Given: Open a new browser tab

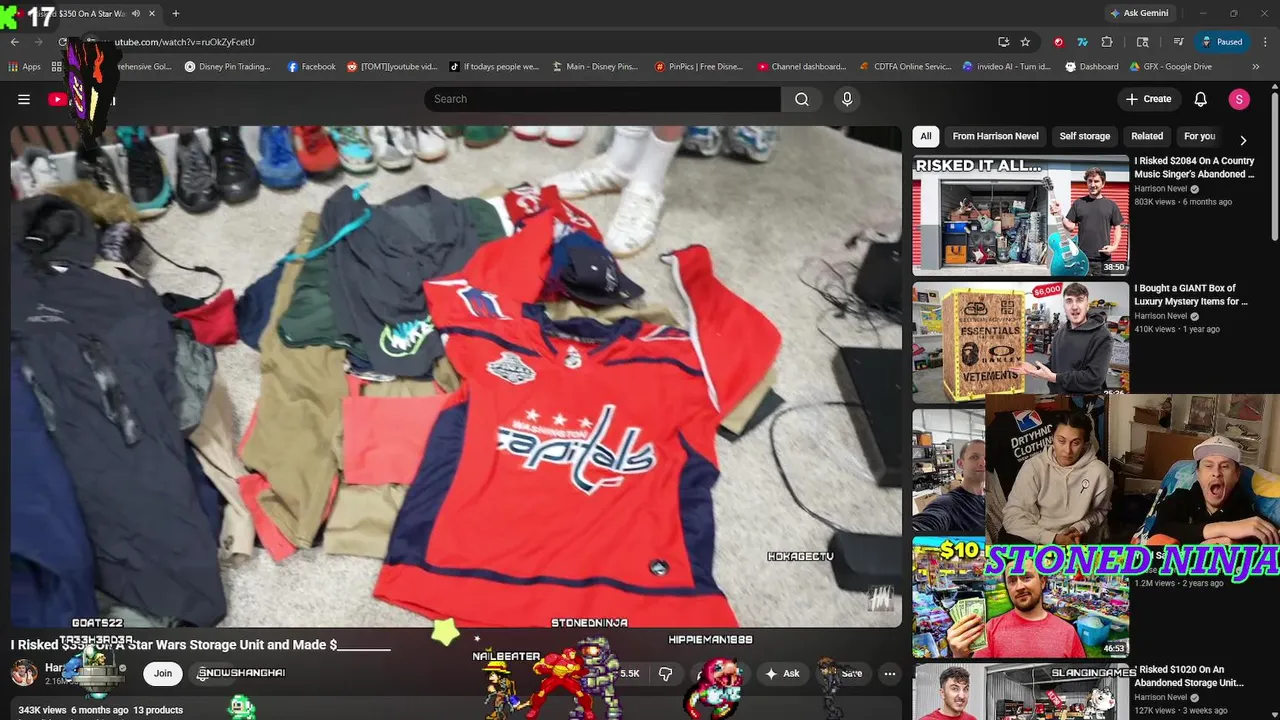Looking at the screenshot, I should [x=176, y=14].
